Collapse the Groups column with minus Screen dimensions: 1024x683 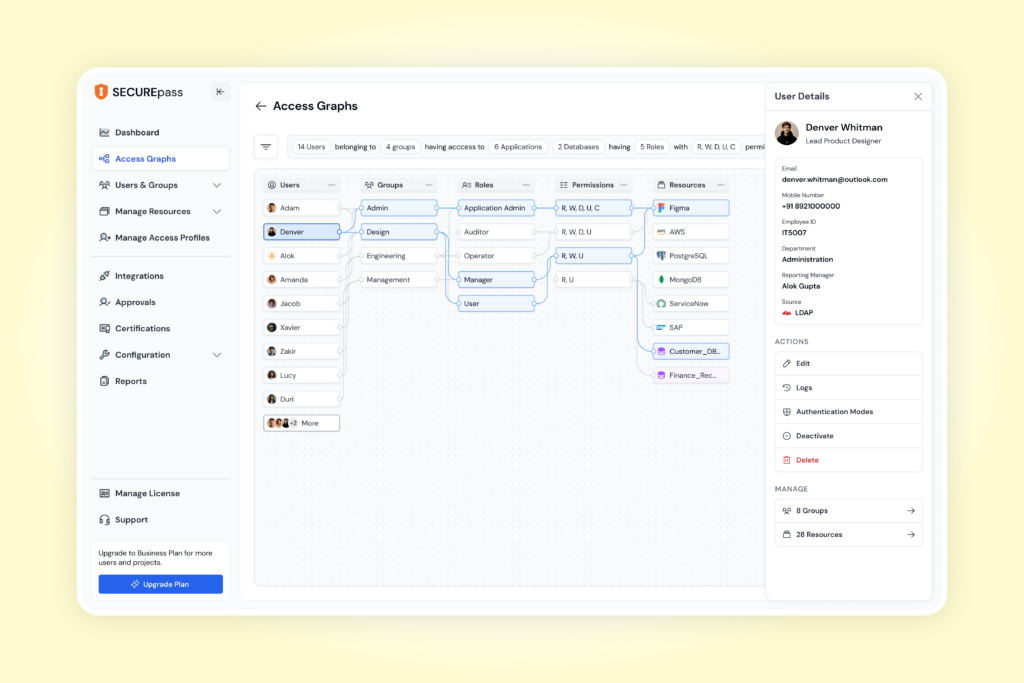coord(429,185)
